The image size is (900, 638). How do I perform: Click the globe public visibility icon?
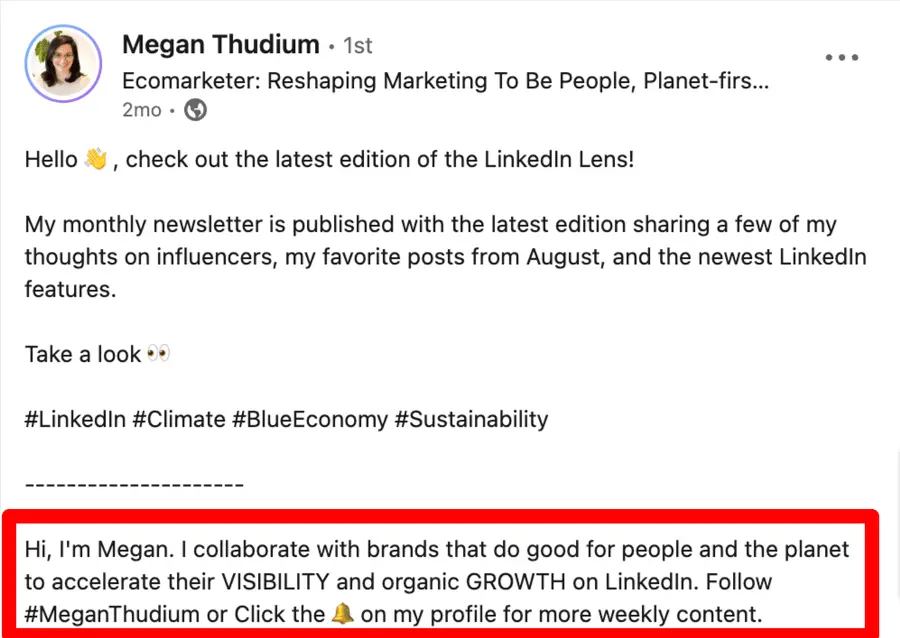pyautogui.click(x=195, y=110)
